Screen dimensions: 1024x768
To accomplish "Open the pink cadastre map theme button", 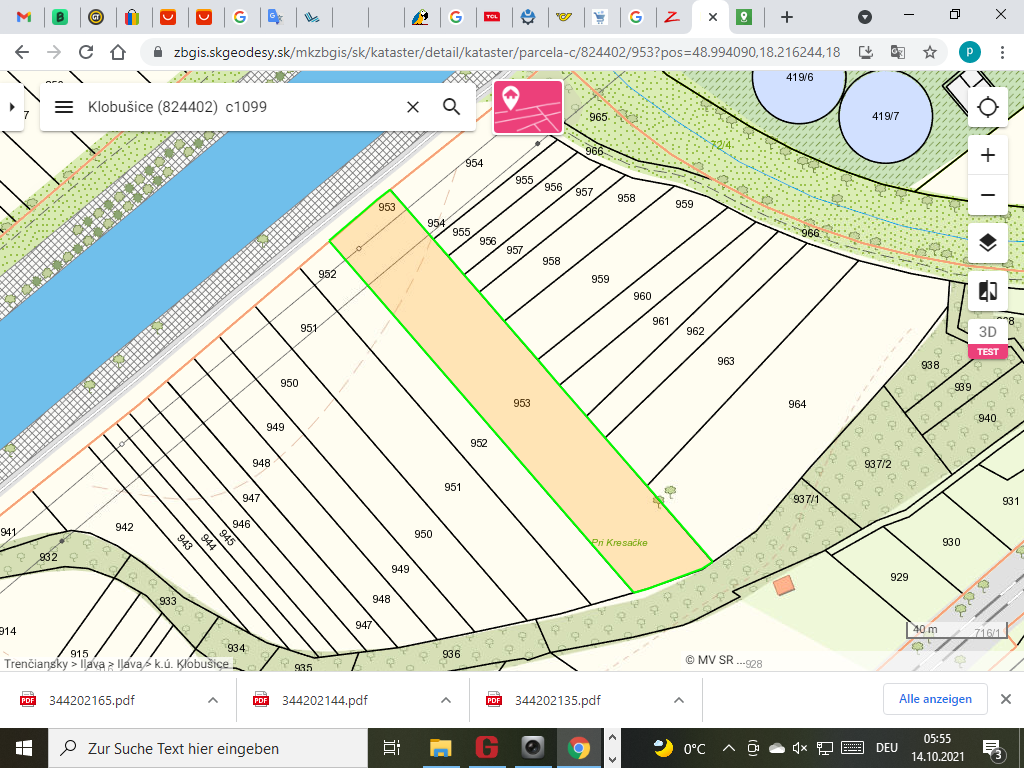I will pyautogui.click(x=528, y=107).
